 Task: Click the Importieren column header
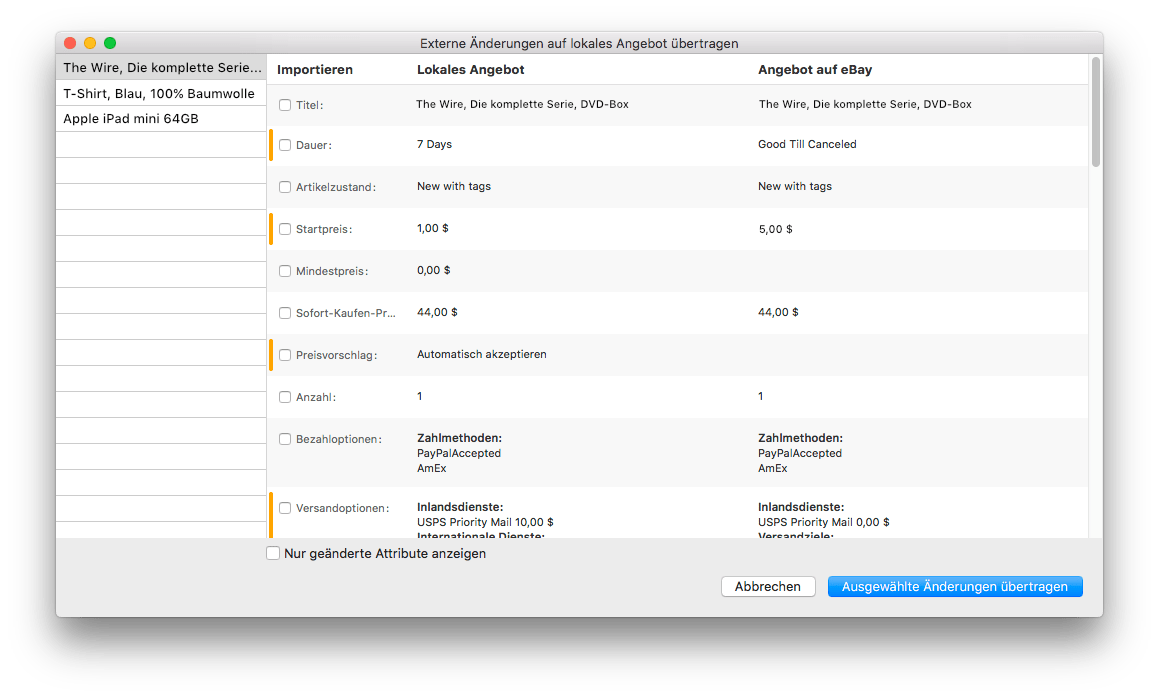(315, 69)
